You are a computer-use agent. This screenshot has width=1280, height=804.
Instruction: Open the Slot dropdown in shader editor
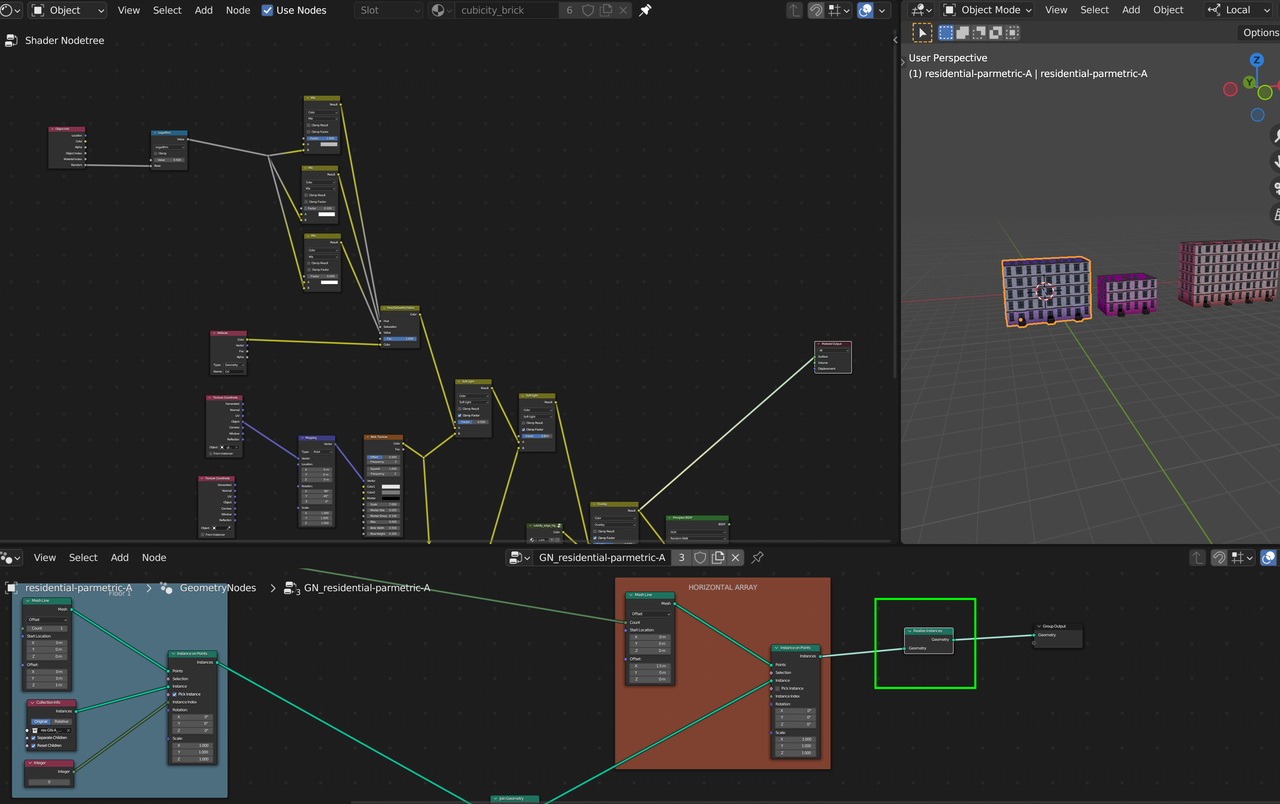coord(389,10)
